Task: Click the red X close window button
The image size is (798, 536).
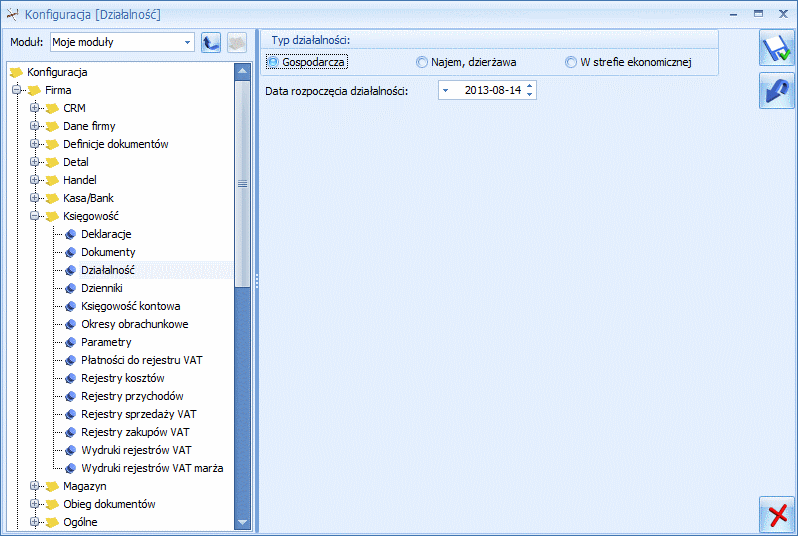Action: point(777,515)
